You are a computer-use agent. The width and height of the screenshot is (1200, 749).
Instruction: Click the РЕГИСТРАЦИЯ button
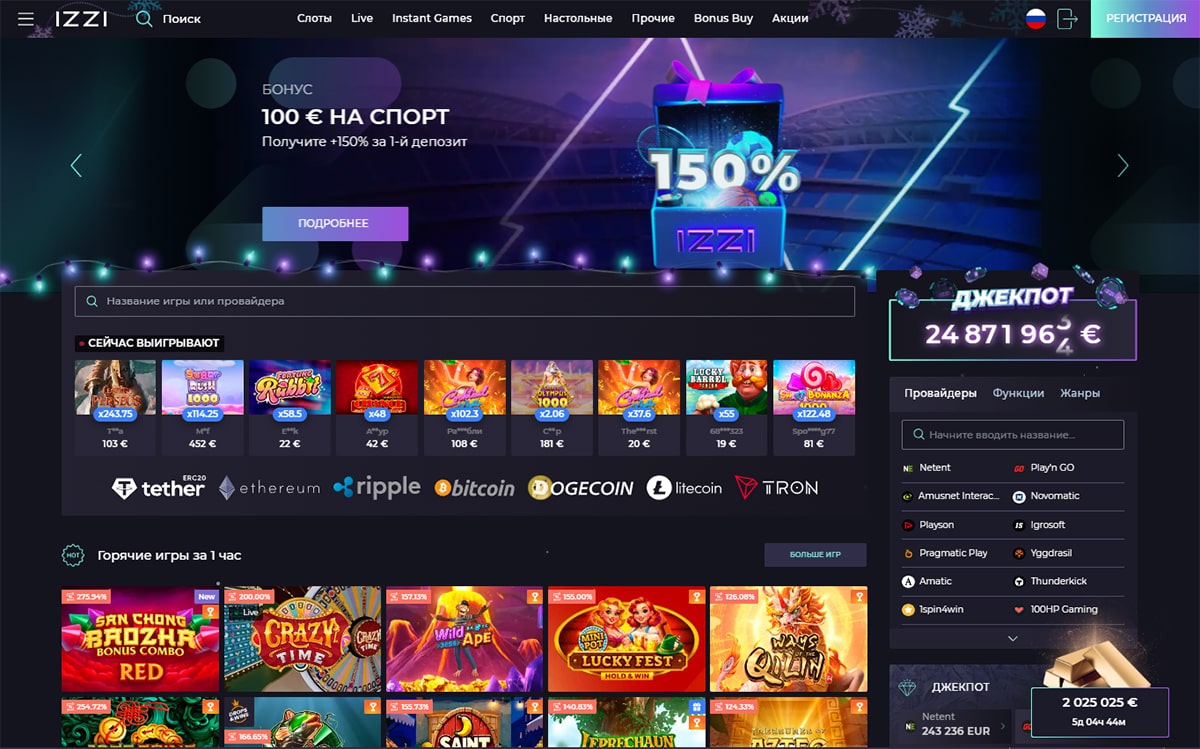click(x=1146, y=18)
